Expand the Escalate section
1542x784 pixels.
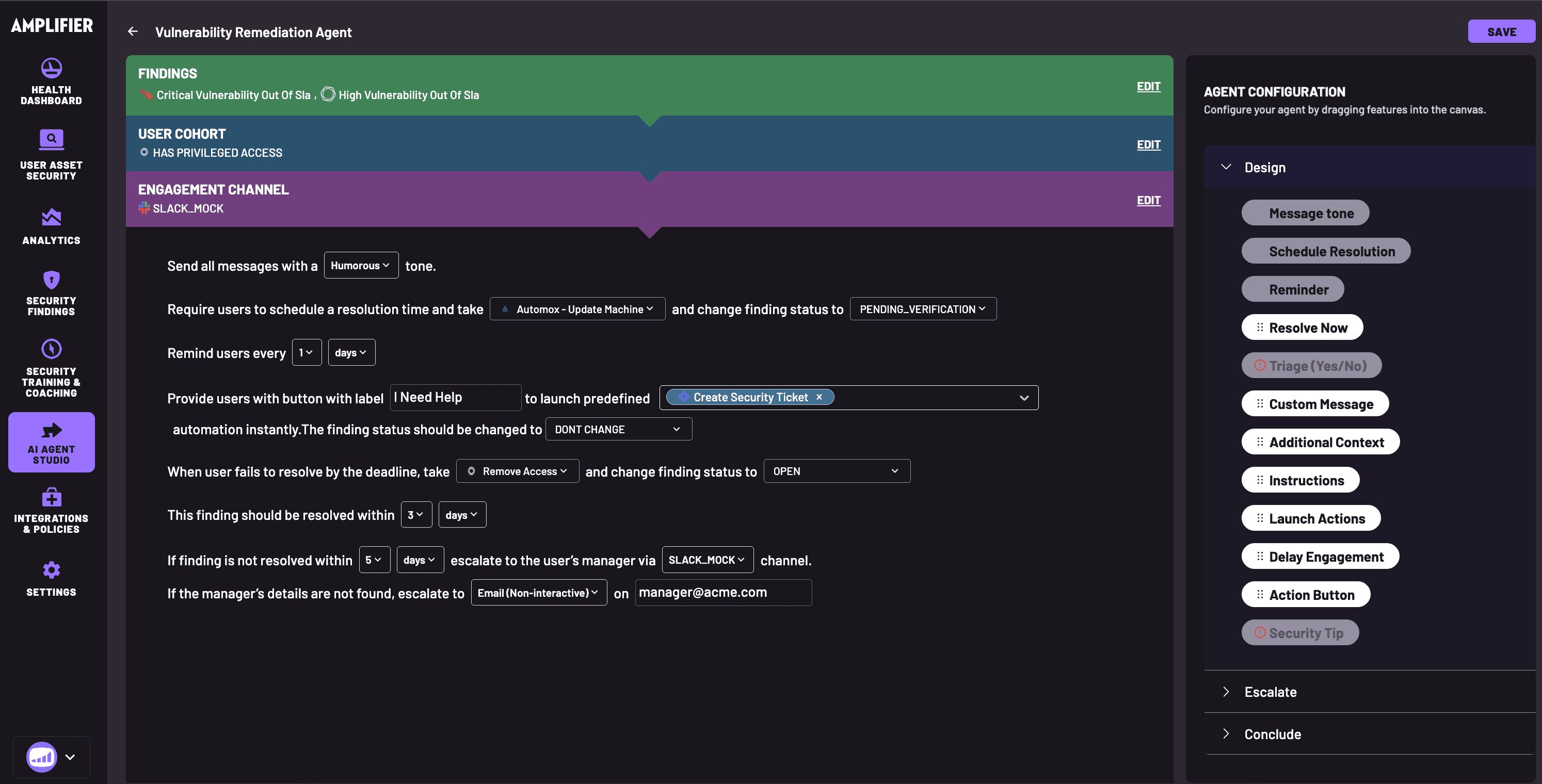coord(1227,692)
